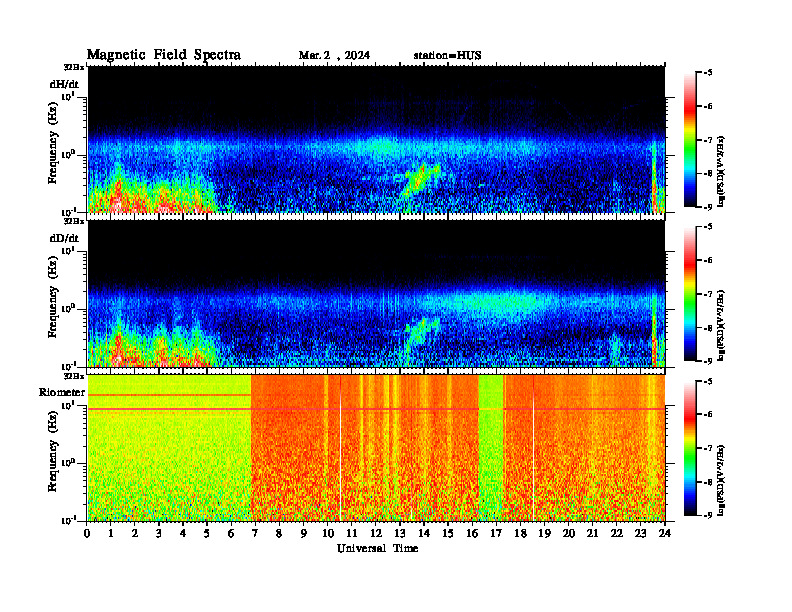Click hour tick label '6' on time axis
This screenshot has width=792, height=612.
tap(231, 533)
